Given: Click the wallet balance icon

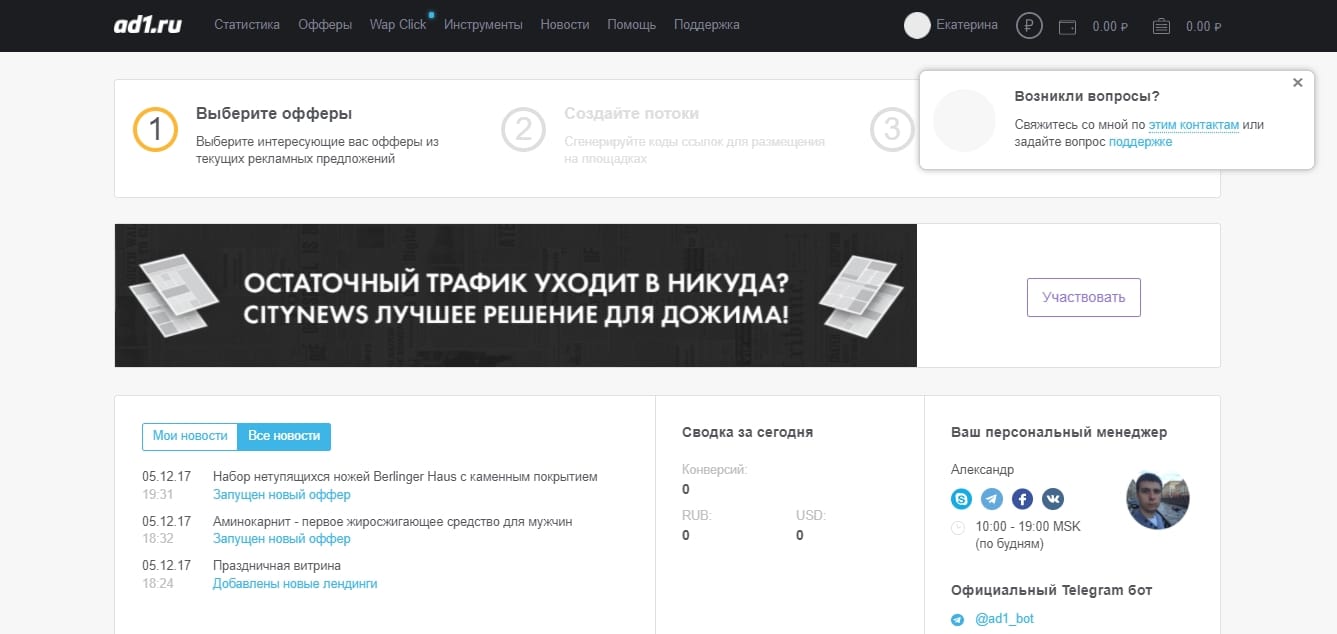Looking at the screenshot, I should [x=1067, y=27].
